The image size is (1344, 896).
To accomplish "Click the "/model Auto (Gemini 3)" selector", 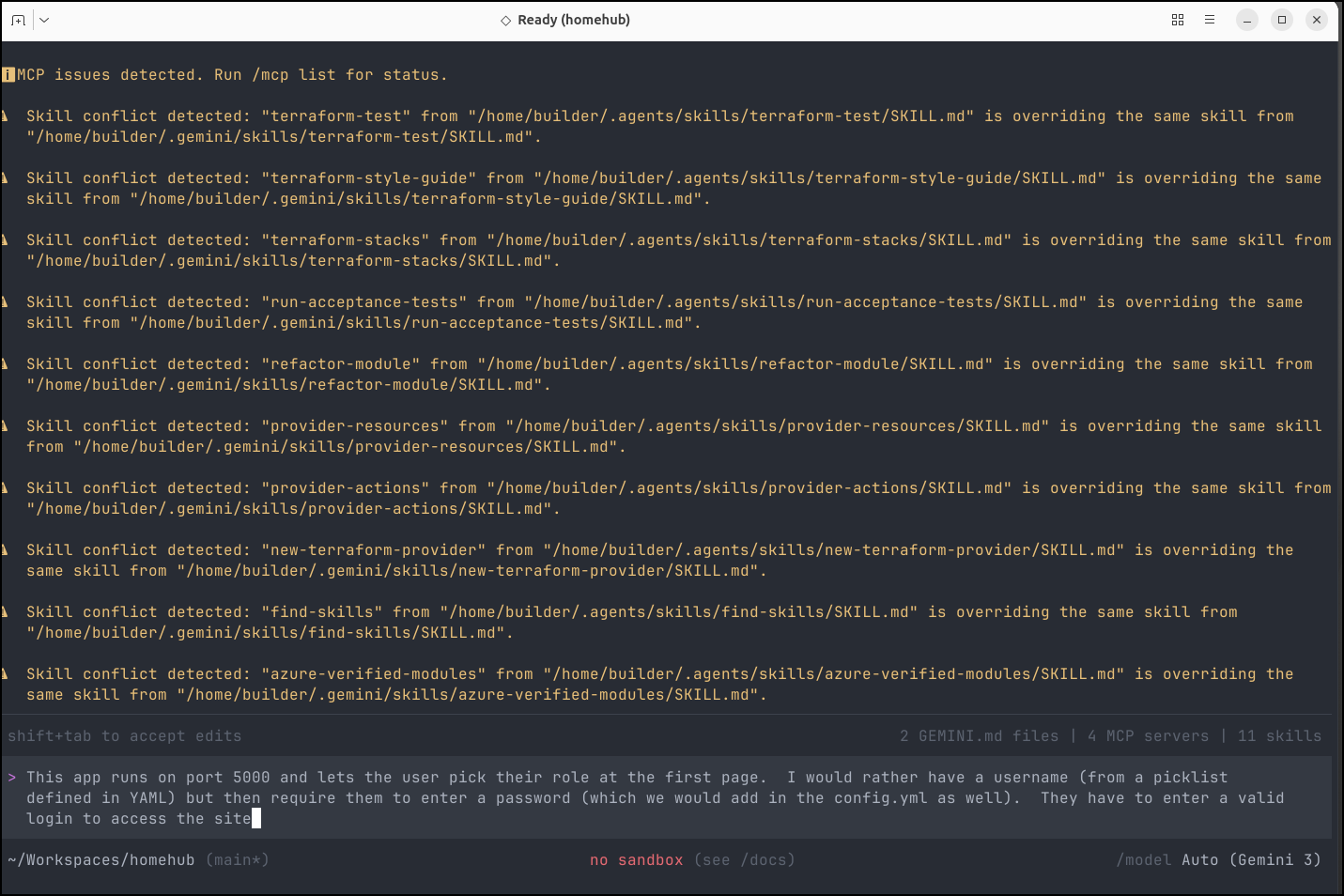I will click(1218, 860).
